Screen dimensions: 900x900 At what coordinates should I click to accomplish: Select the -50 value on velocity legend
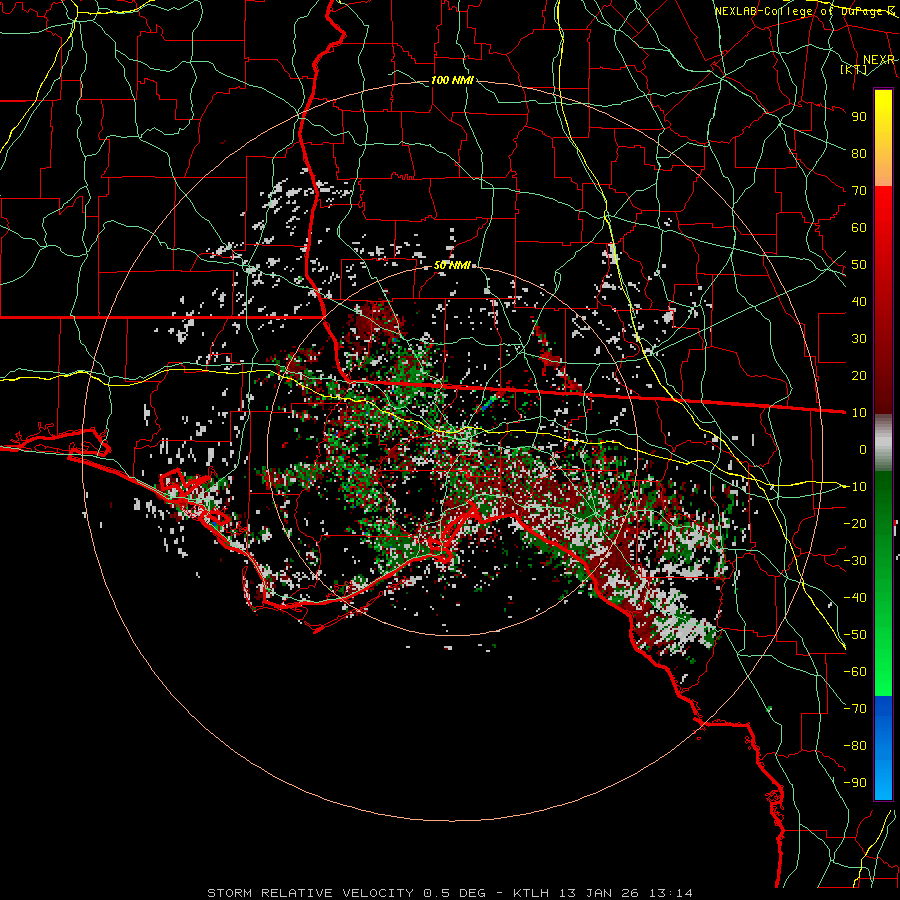pos(855,635)
